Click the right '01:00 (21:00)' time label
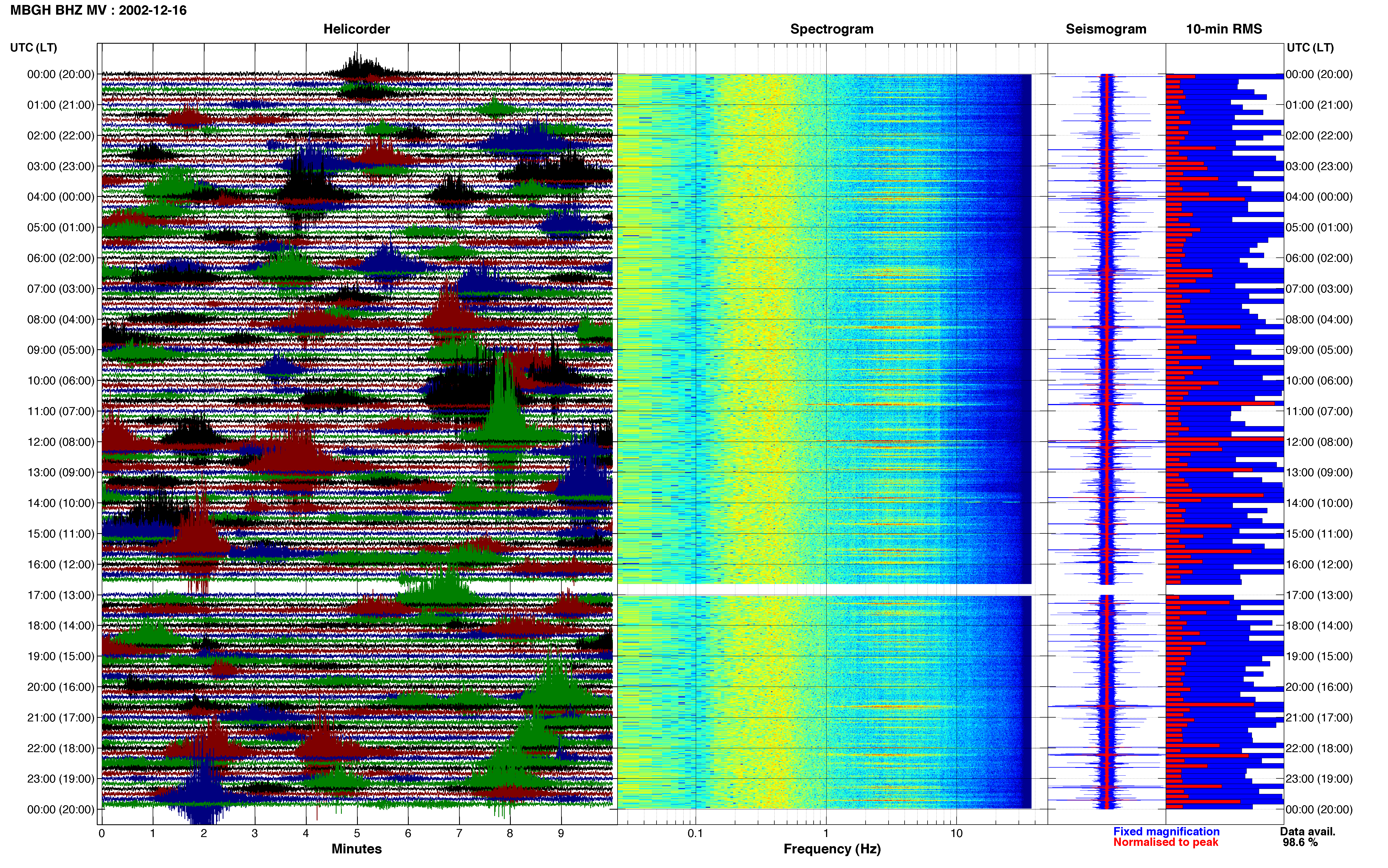The image size is (1388, 868). pyautogui.click(x=1319, y=105)
